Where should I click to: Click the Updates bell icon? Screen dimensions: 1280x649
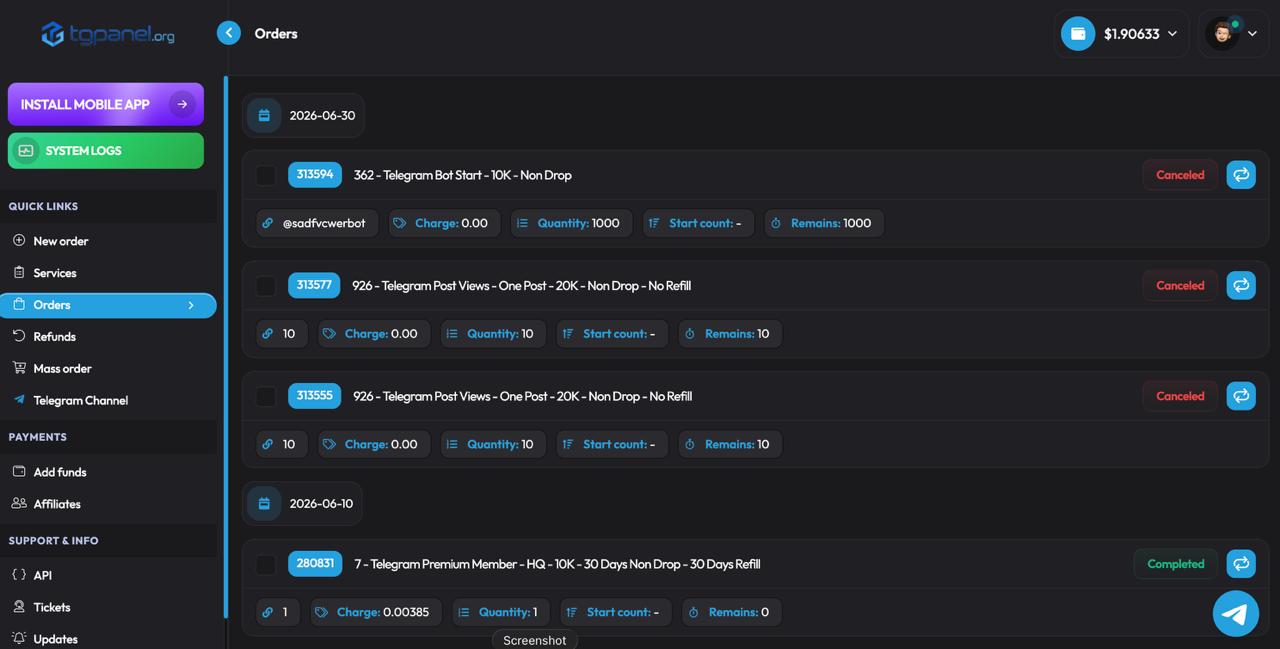pos(19,638)
